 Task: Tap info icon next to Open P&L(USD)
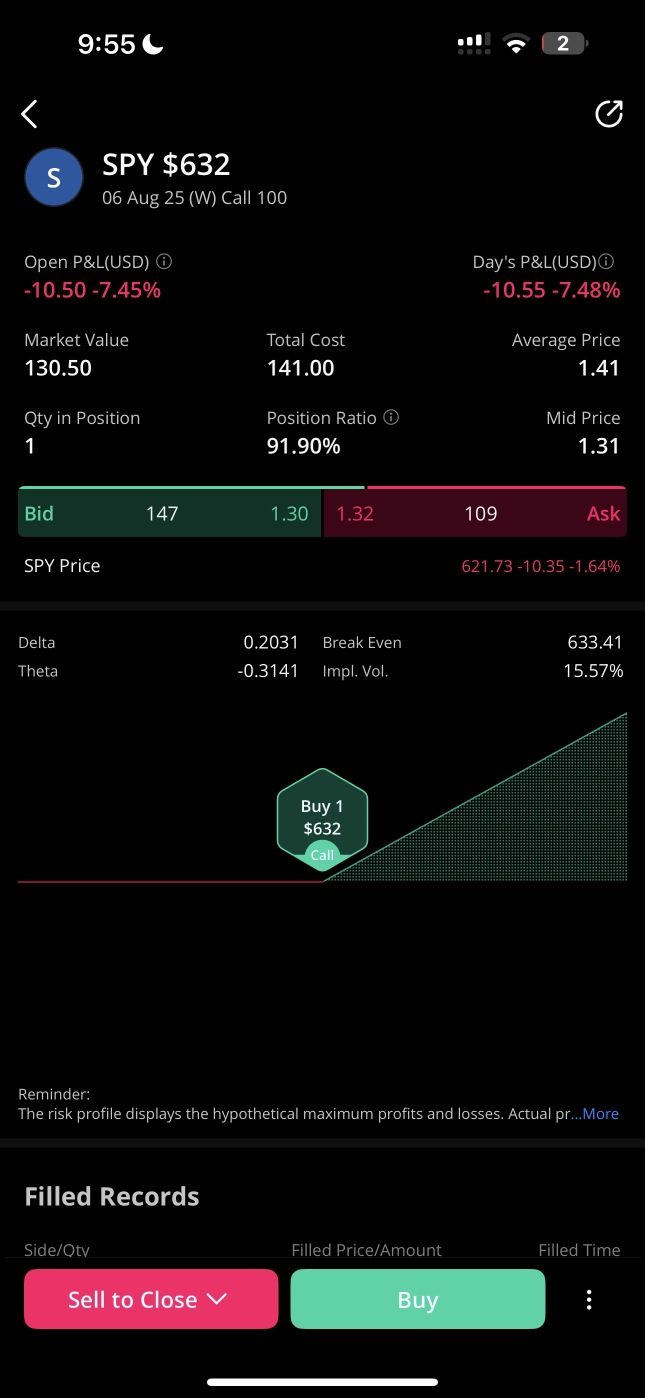point(165,262)
